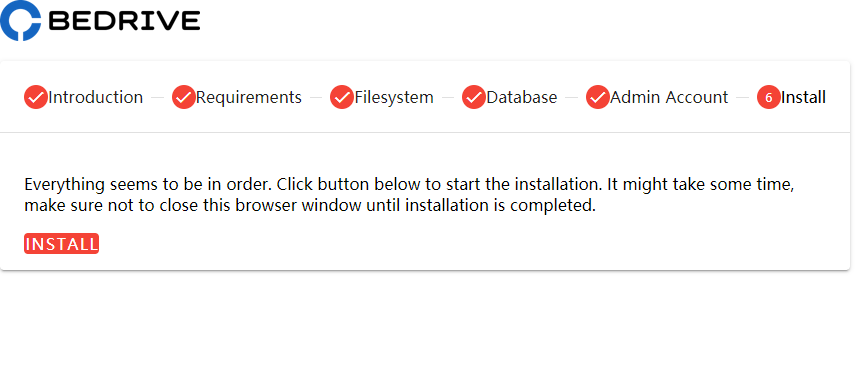Click the Filesystem step checkmark icon
The width and height of the screenshot is (867, 379).
(342, 97)
